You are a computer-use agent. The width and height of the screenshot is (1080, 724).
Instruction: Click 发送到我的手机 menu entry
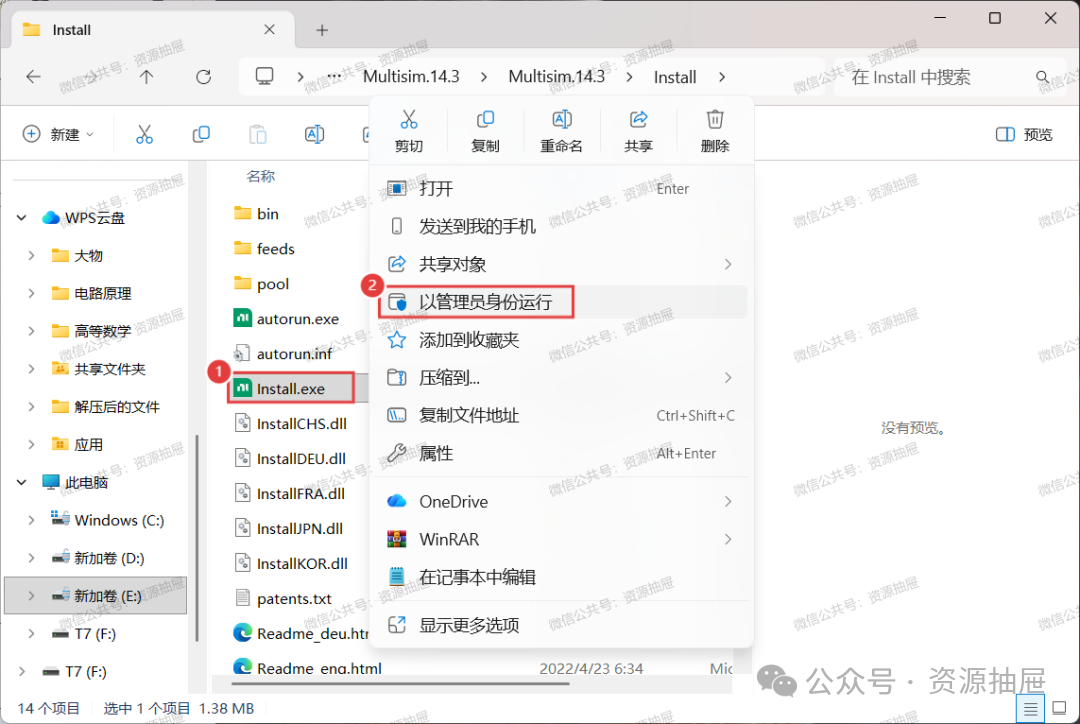coord(562,226)
